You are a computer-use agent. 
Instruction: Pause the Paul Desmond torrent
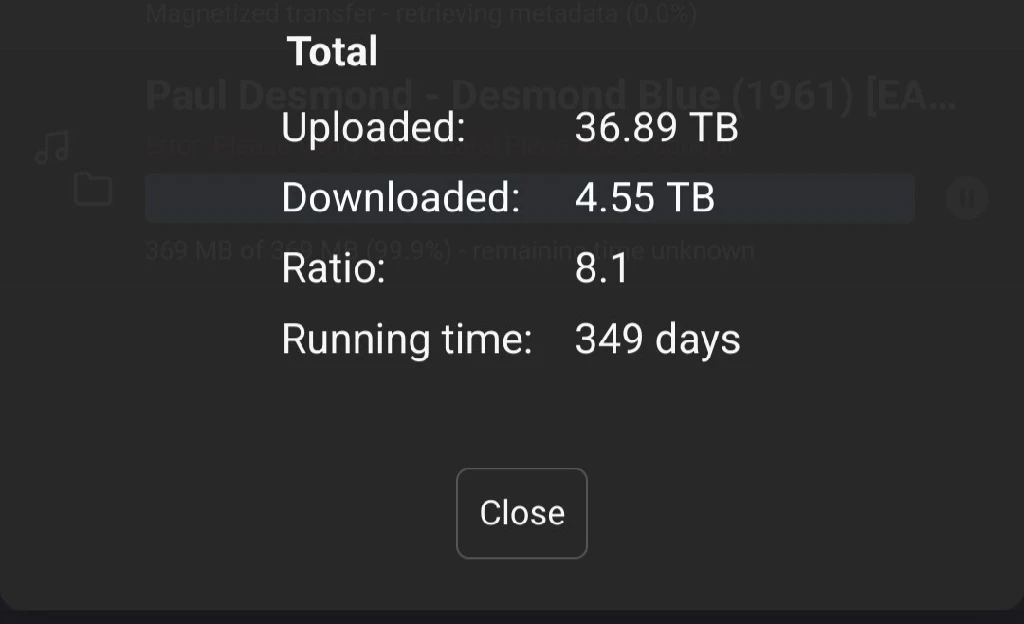click(967, 198)
